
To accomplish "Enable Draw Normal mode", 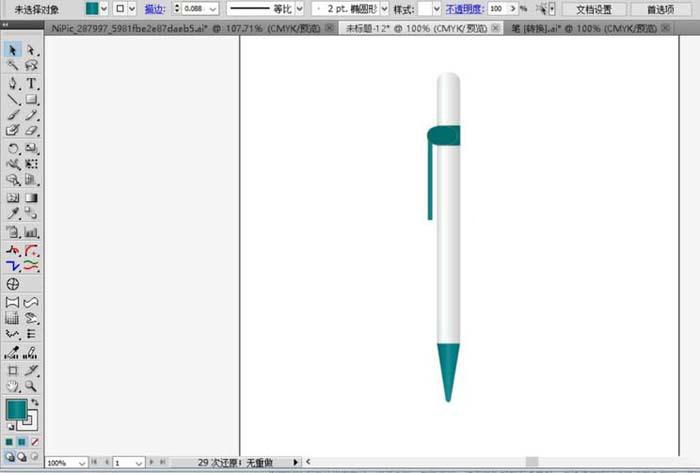I will click(x=9, y=456).
